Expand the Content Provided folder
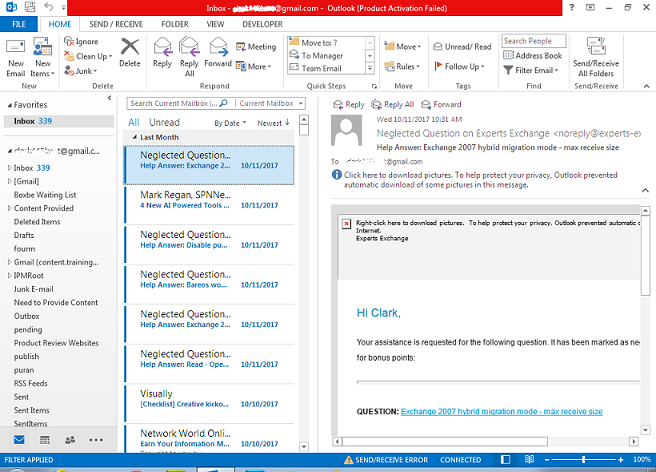The image size is (656, 472). [9, 208]
